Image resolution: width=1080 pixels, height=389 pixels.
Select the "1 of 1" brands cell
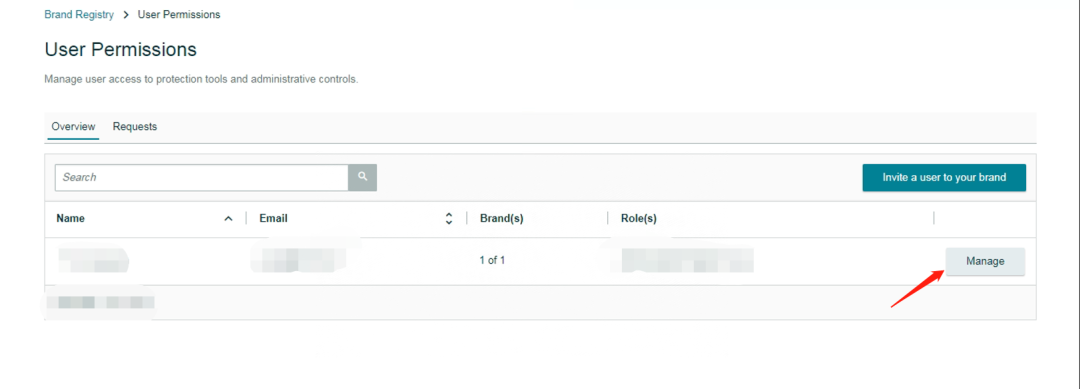tap(492, 261)
